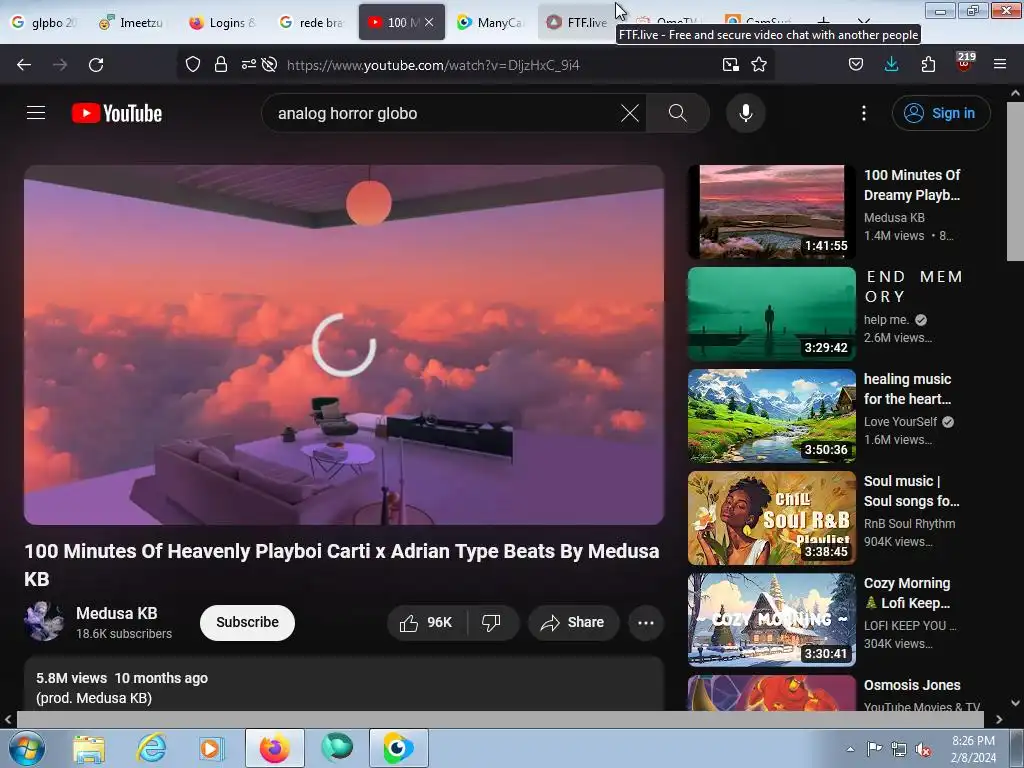Search YouTube with the magnifier button
This screenshot has height=768, width=1024.
click(678, 113)
